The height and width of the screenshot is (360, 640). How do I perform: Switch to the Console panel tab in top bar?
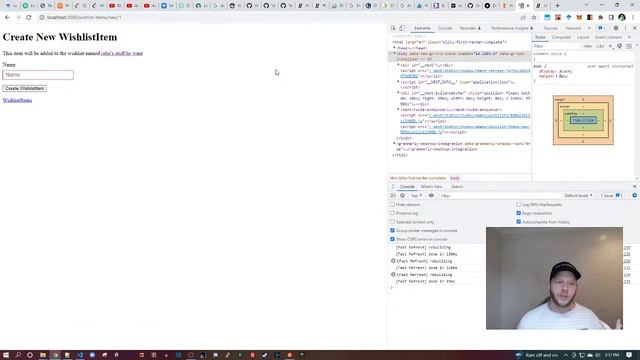(x=445, y=28)
